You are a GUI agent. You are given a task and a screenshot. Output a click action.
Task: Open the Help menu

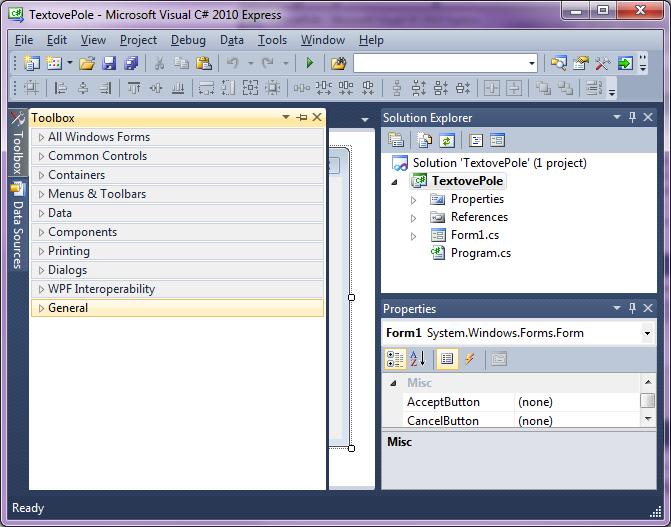[371, 40]
